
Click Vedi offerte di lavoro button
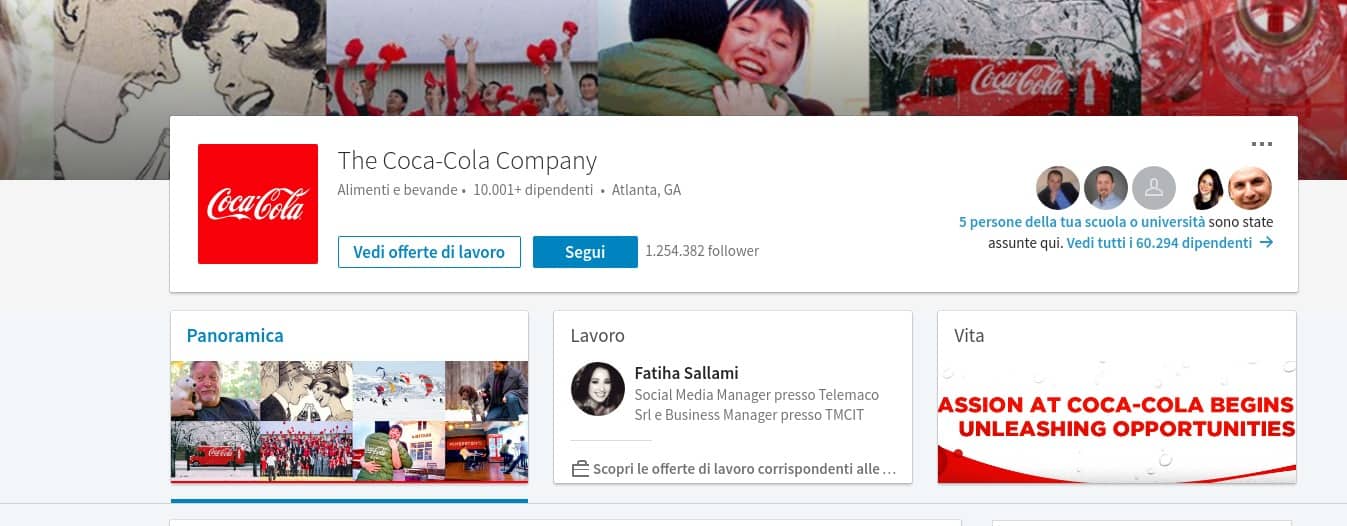coord(429,252)
